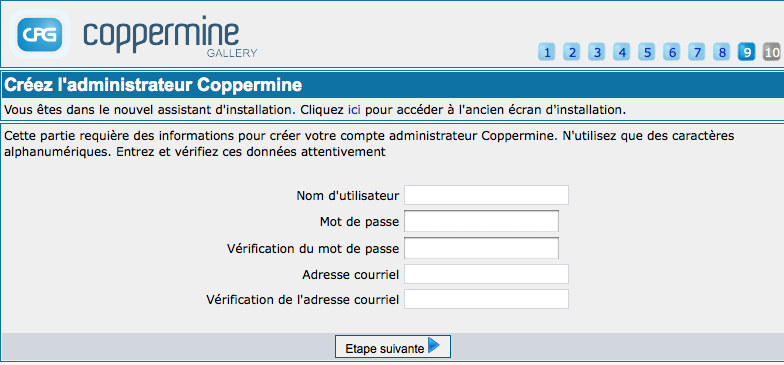Click the blue arrow on Etape suivante
The width and height of the screenshot is (784, 365).
(x=434, y=346)
